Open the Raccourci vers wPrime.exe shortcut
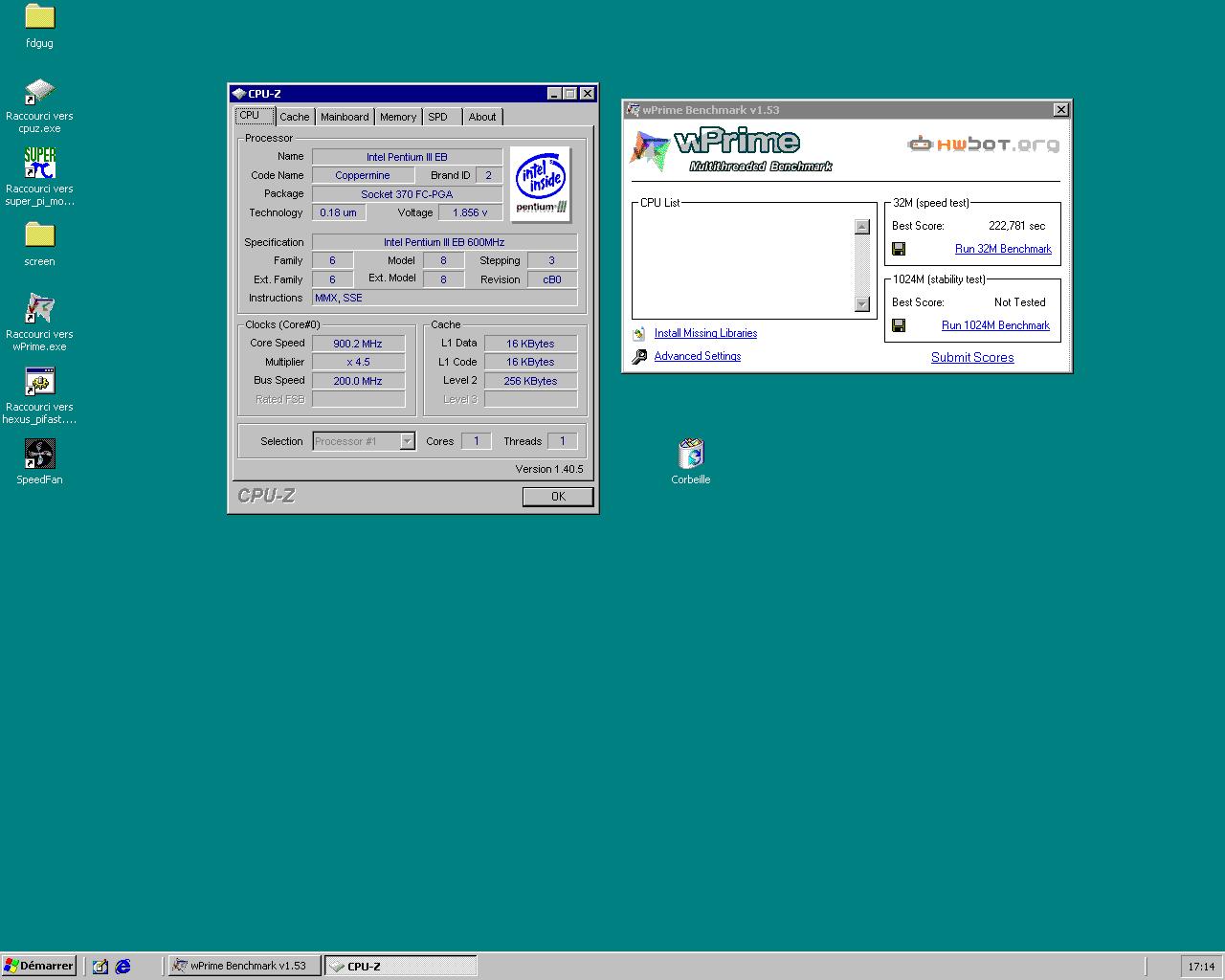 tap(39, 308)
